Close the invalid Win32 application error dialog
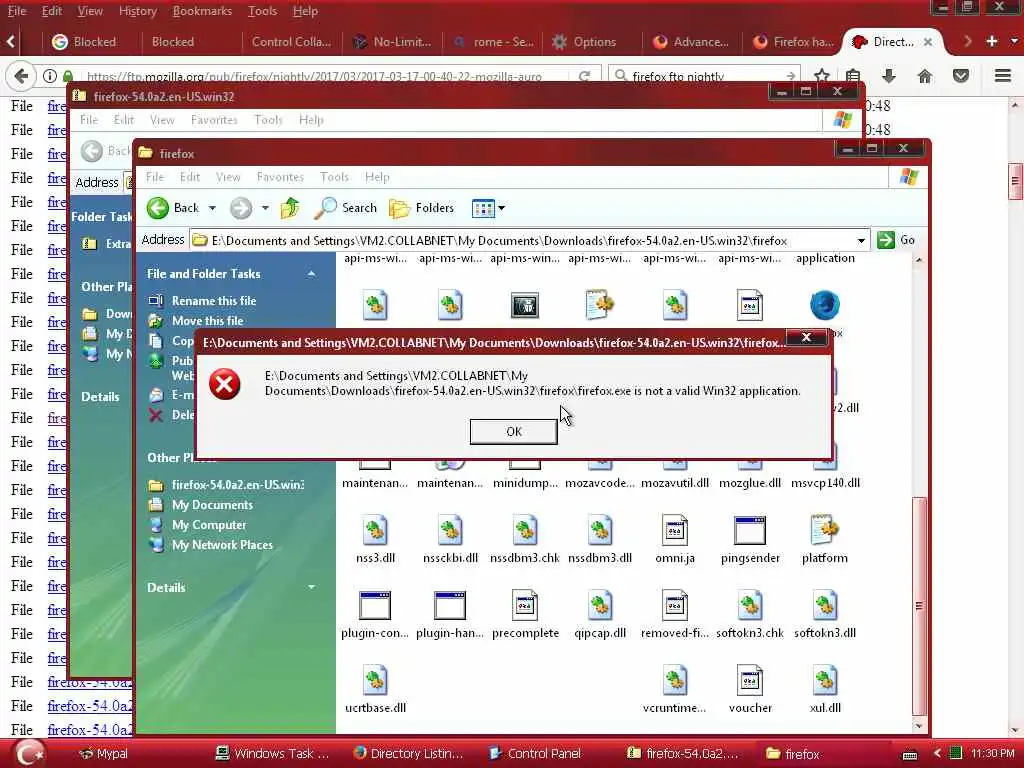Screen dimensions: 1024x768 pyautogui.click(x=806, y=338)
